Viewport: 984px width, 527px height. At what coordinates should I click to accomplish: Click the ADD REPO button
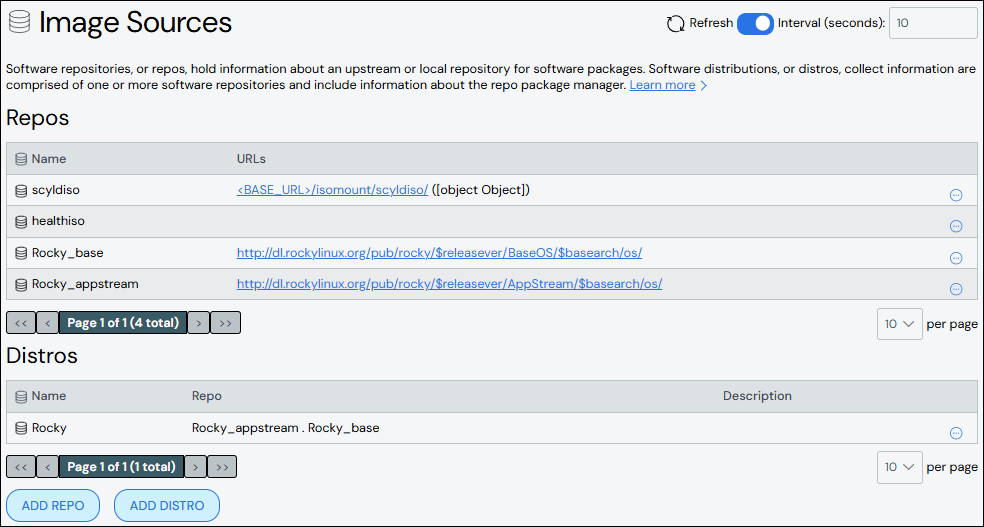[x=53, y=506]
